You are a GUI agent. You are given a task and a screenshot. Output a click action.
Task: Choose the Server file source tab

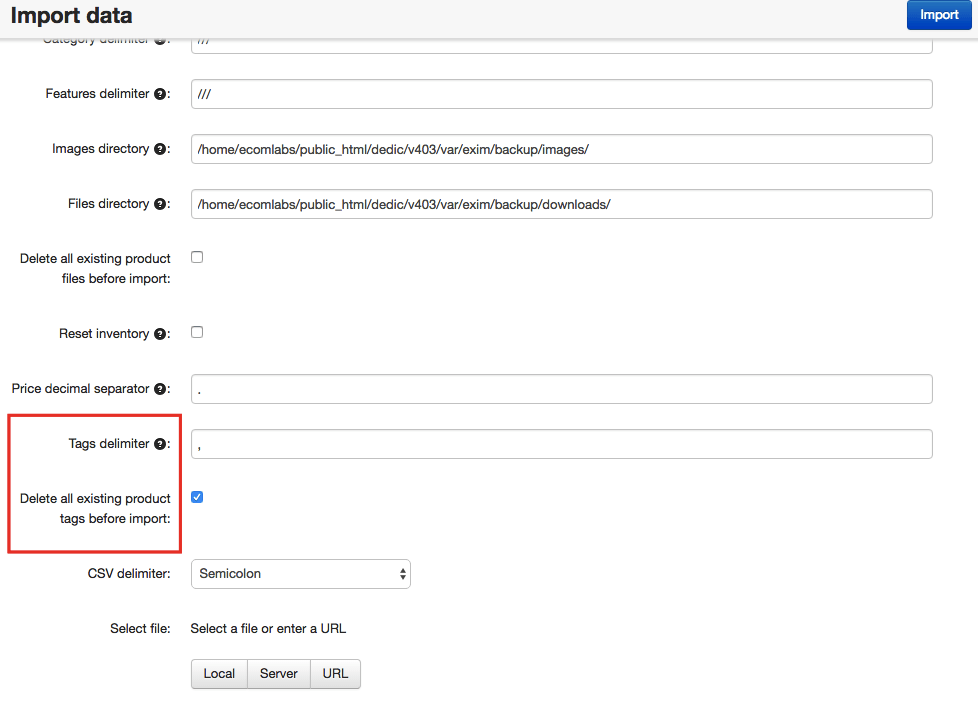(279, 674)
